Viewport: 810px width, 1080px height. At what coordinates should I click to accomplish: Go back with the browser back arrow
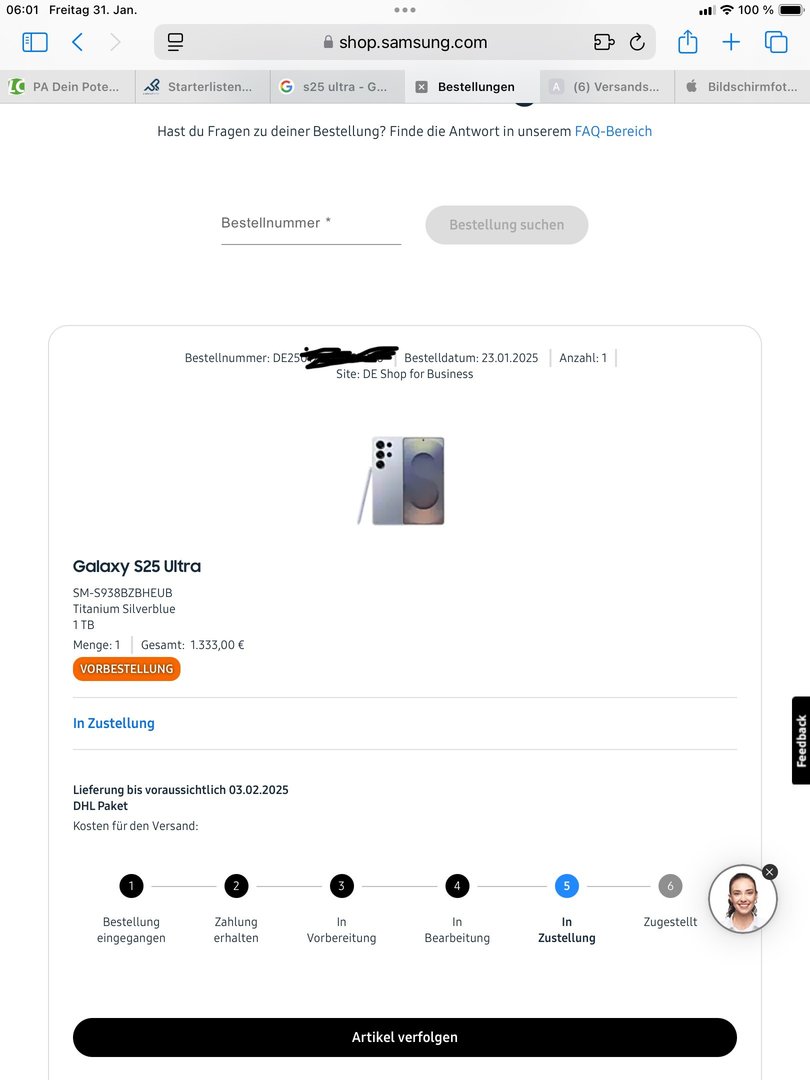pyautogui.click(x=77, y=43)
